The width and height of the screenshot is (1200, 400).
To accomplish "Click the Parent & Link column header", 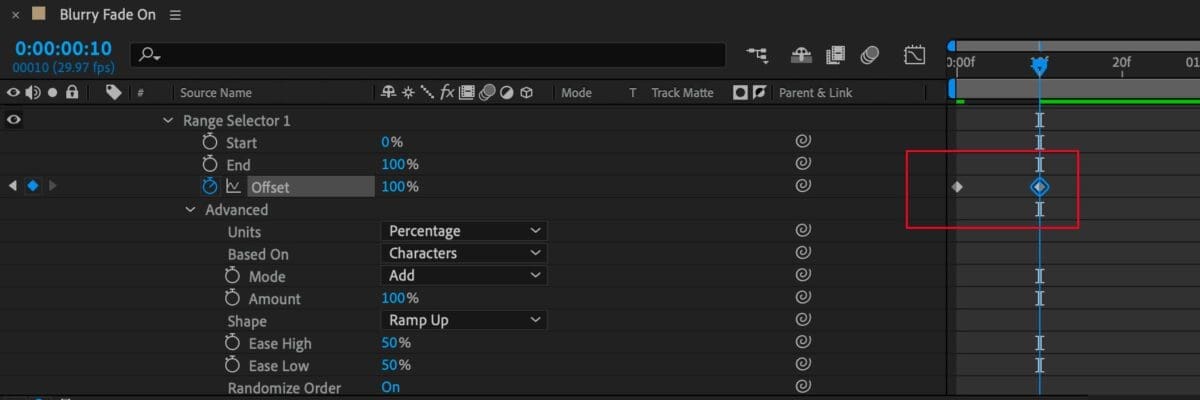I will click(816, 93).
